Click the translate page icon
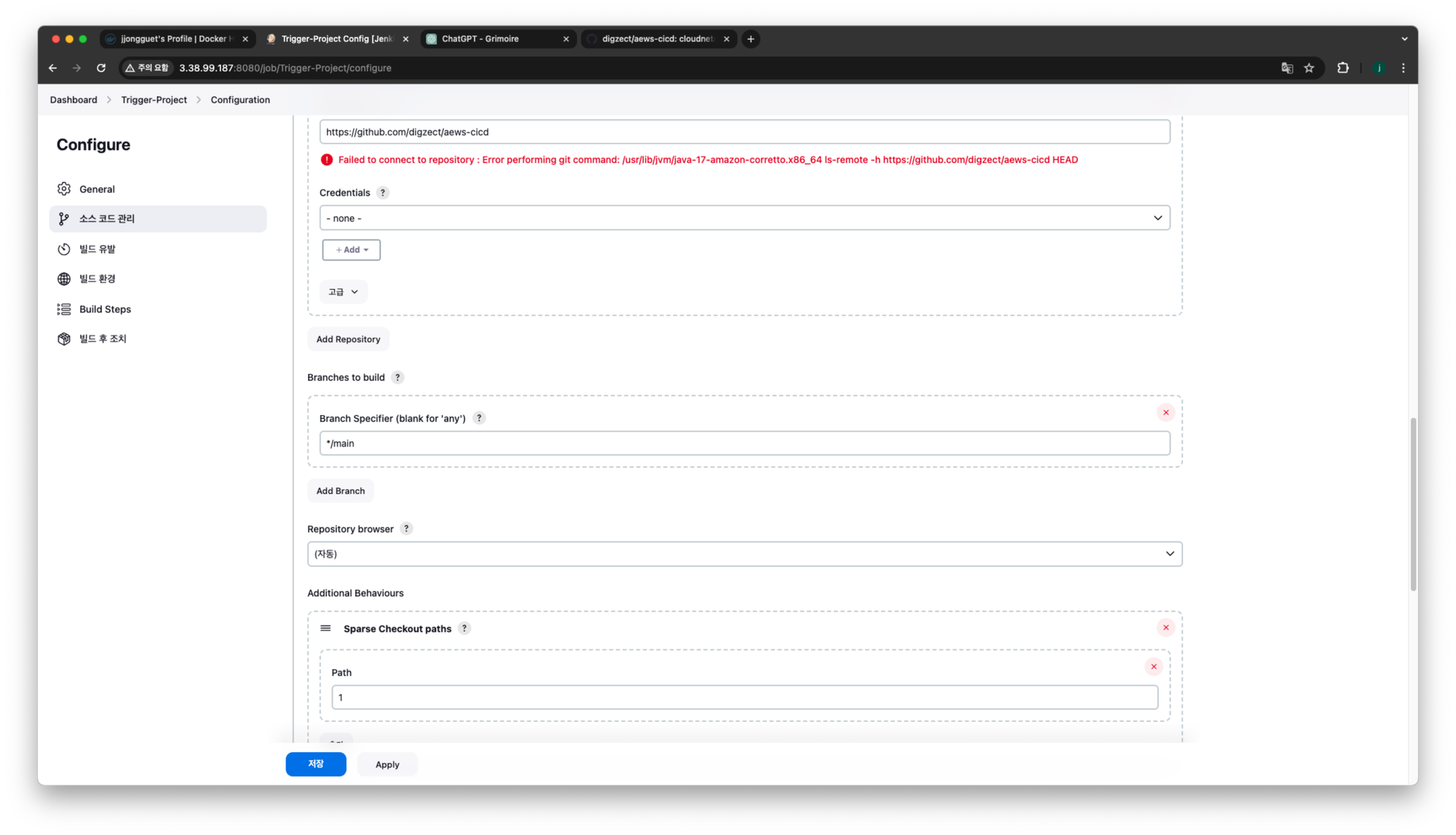This screenshot has width=1456, height=835. pyautogui.click(x=1286, y=68)
